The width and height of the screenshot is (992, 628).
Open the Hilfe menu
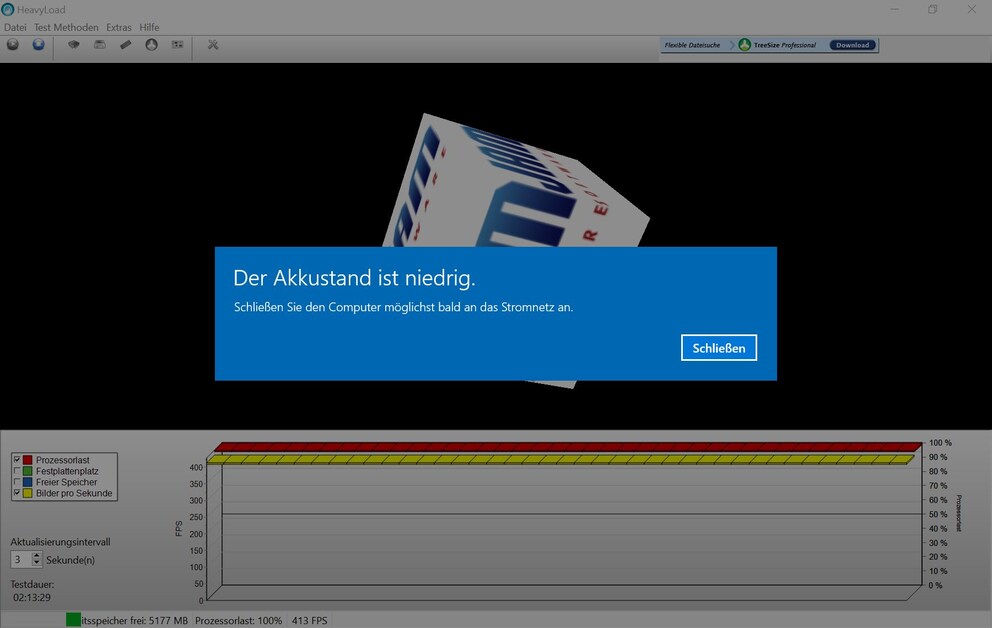point(149,27)
